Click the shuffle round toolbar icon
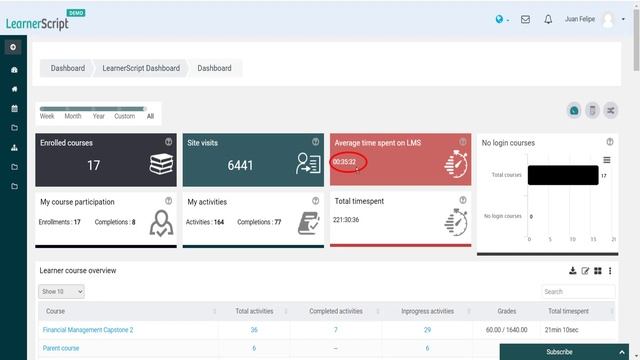The image size is (640, 360). [x=611, y=111]
